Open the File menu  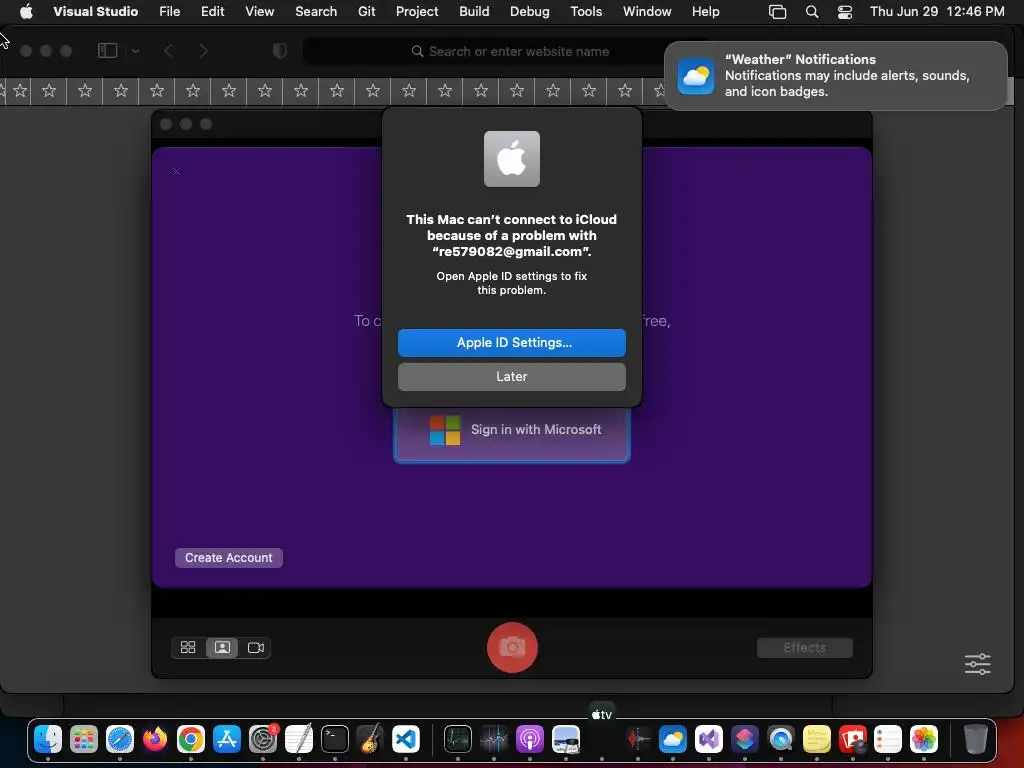click(x=169, y=12)
